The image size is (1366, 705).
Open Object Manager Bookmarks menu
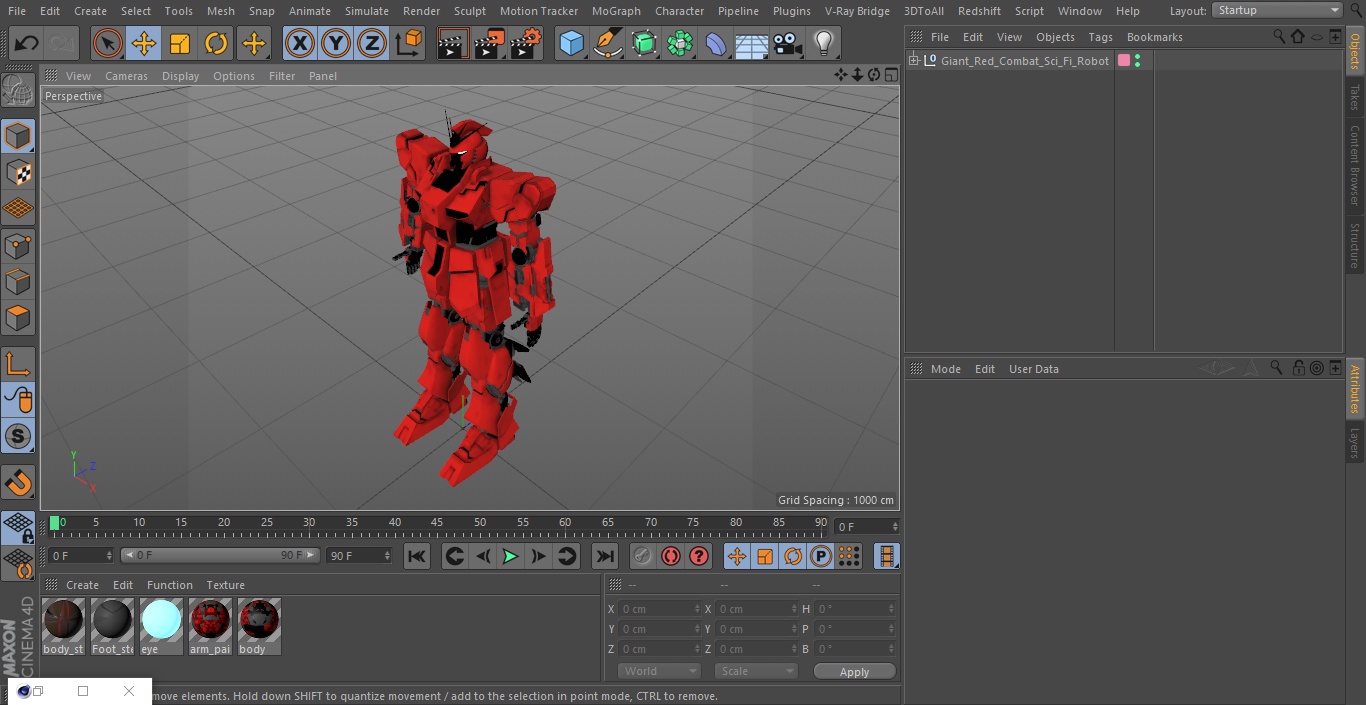pos(1154,37)
